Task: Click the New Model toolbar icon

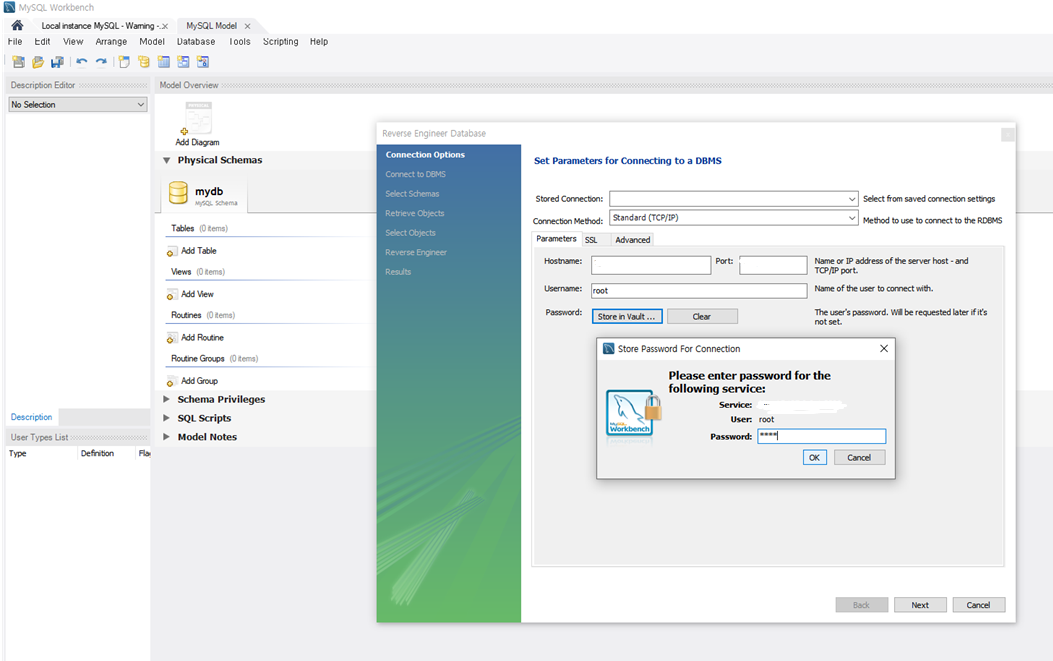Action: (19, 62)
